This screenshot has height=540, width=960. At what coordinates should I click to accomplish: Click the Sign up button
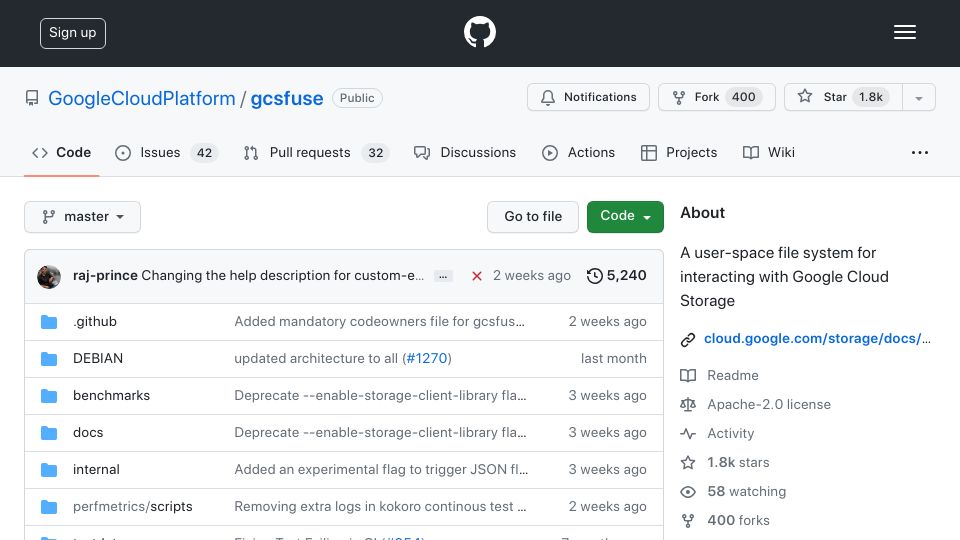tap(73, 33)
